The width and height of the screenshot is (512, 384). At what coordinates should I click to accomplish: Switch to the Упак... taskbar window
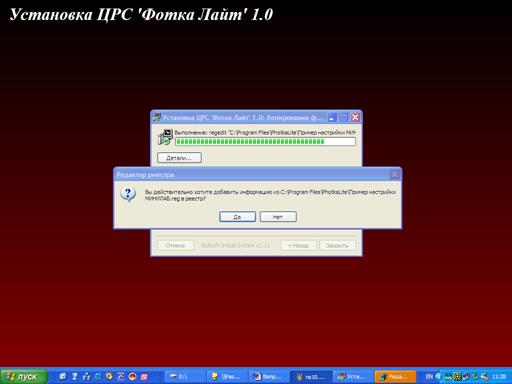(x=226, y=377)
